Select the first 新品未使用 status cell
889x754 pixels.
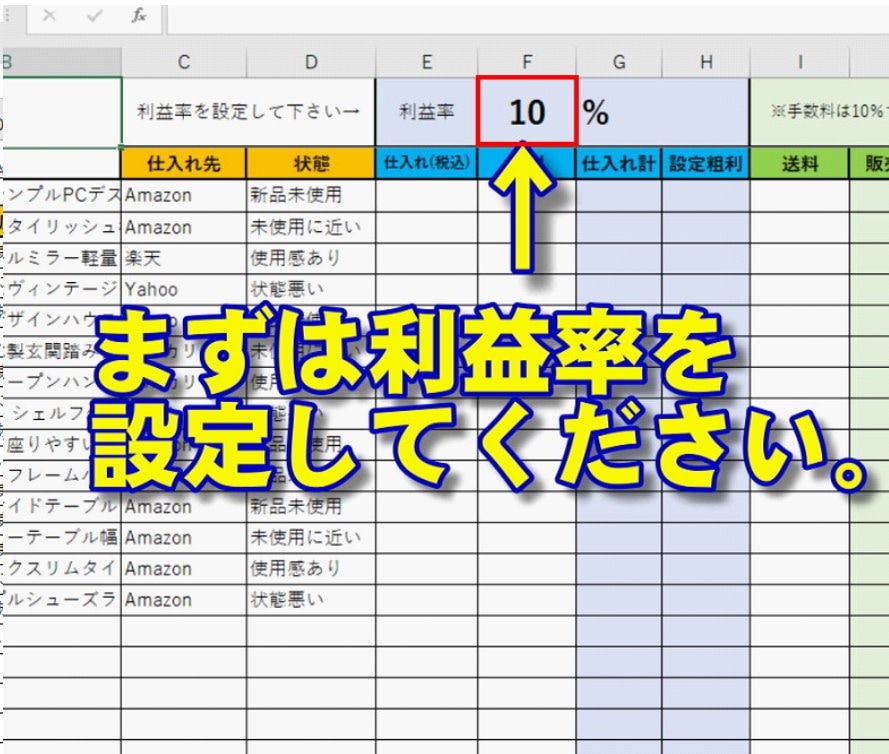(311, 196)
